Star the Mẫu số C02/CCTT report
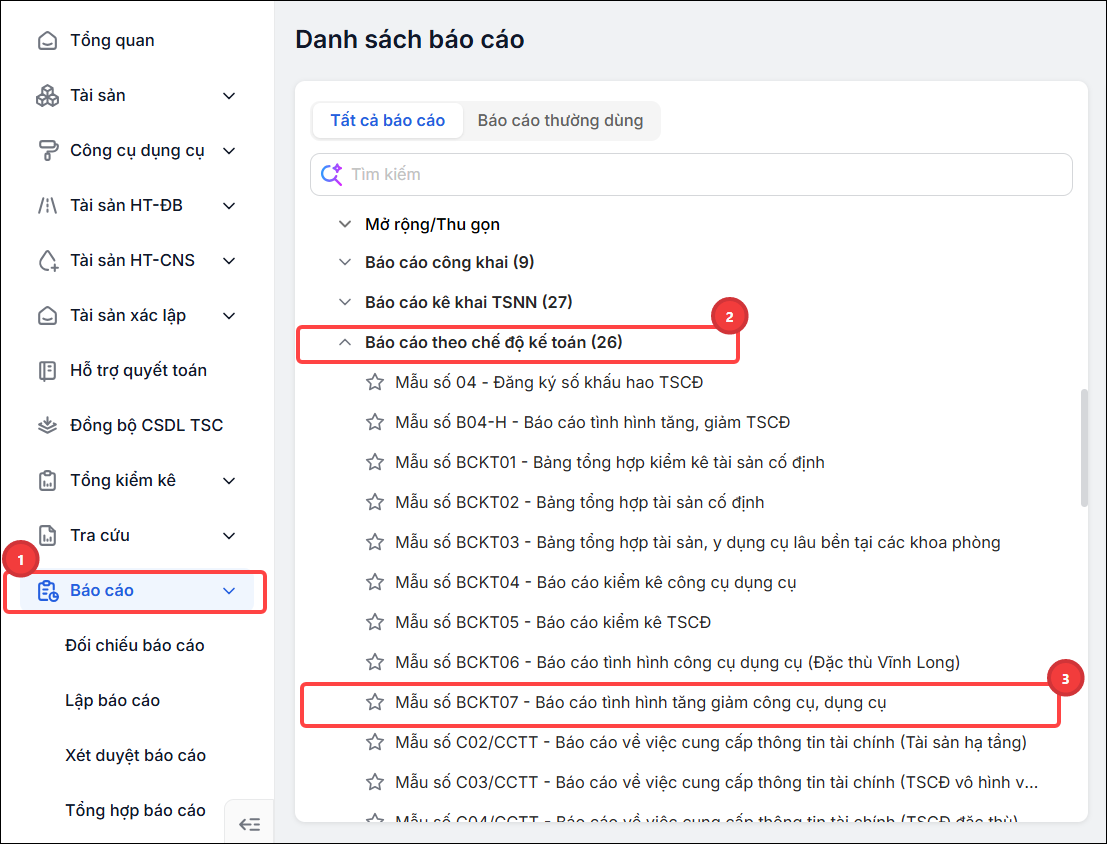Image resolution: width=1107 pixels, height=844 pixels. [x=375, y=742]
